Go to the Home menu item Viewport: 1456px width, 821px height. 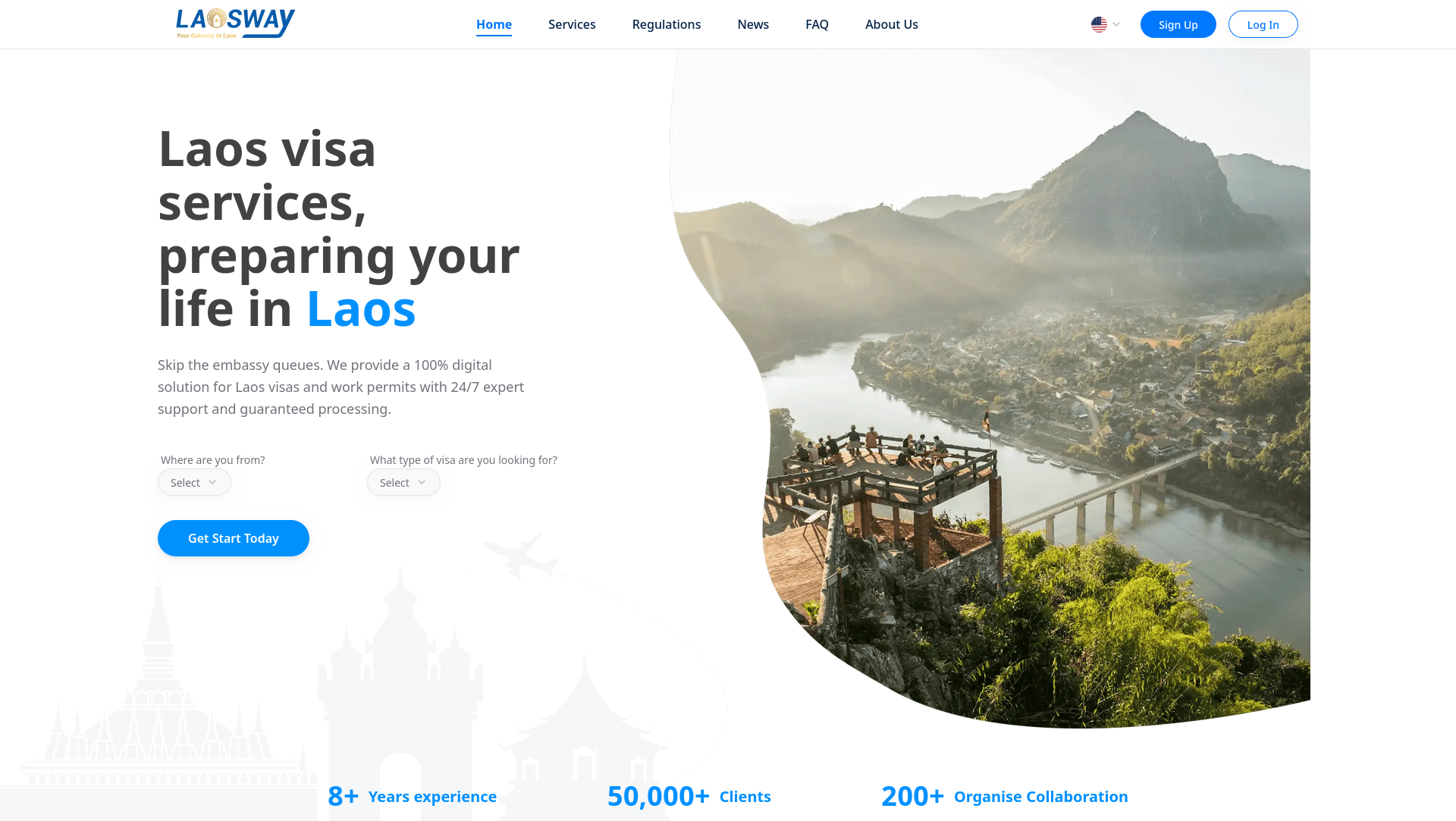coord(494,24)
